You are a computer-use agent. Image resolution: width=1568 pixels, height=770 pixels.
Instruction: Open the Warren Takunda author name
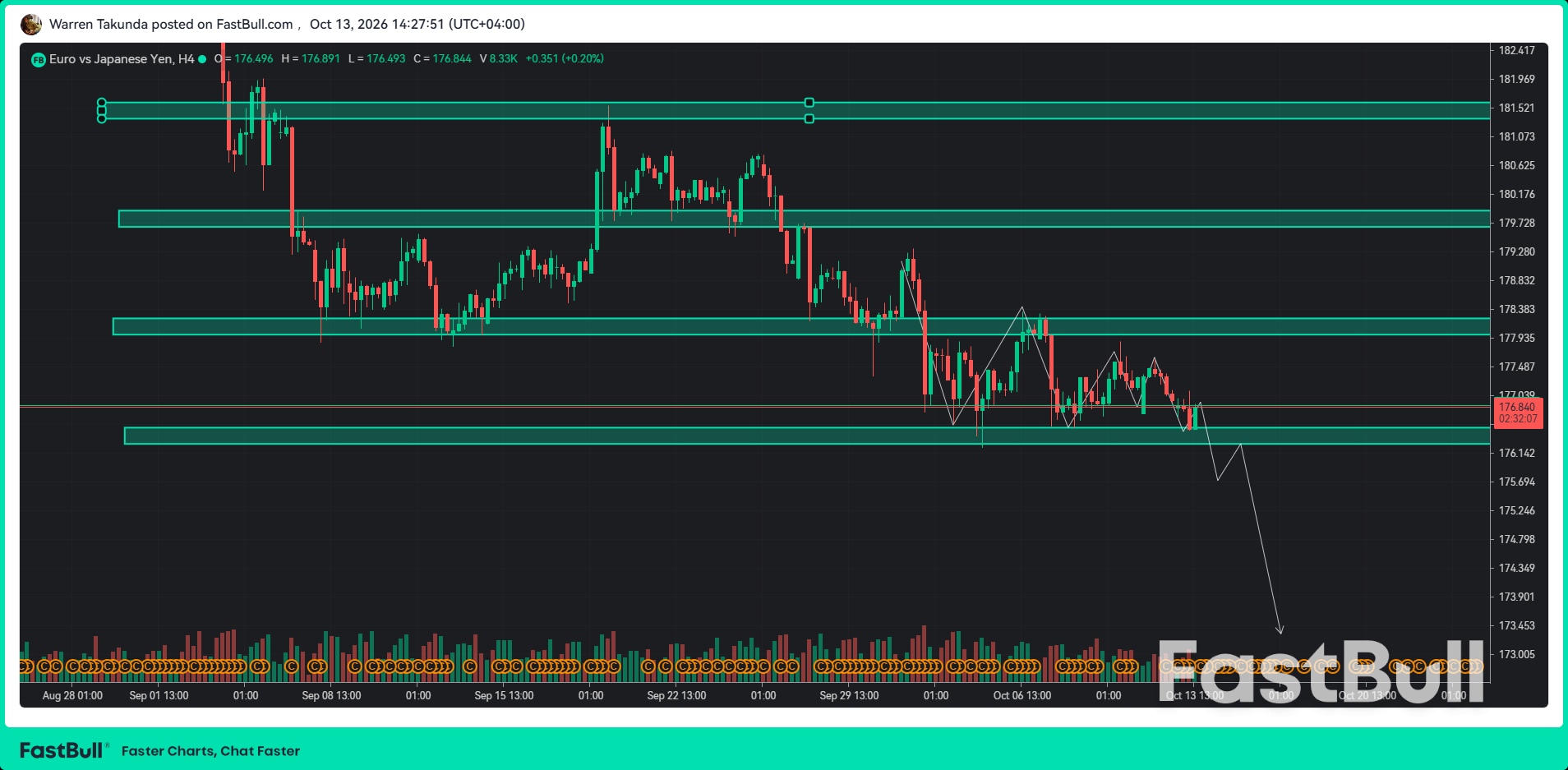[99, 25]
